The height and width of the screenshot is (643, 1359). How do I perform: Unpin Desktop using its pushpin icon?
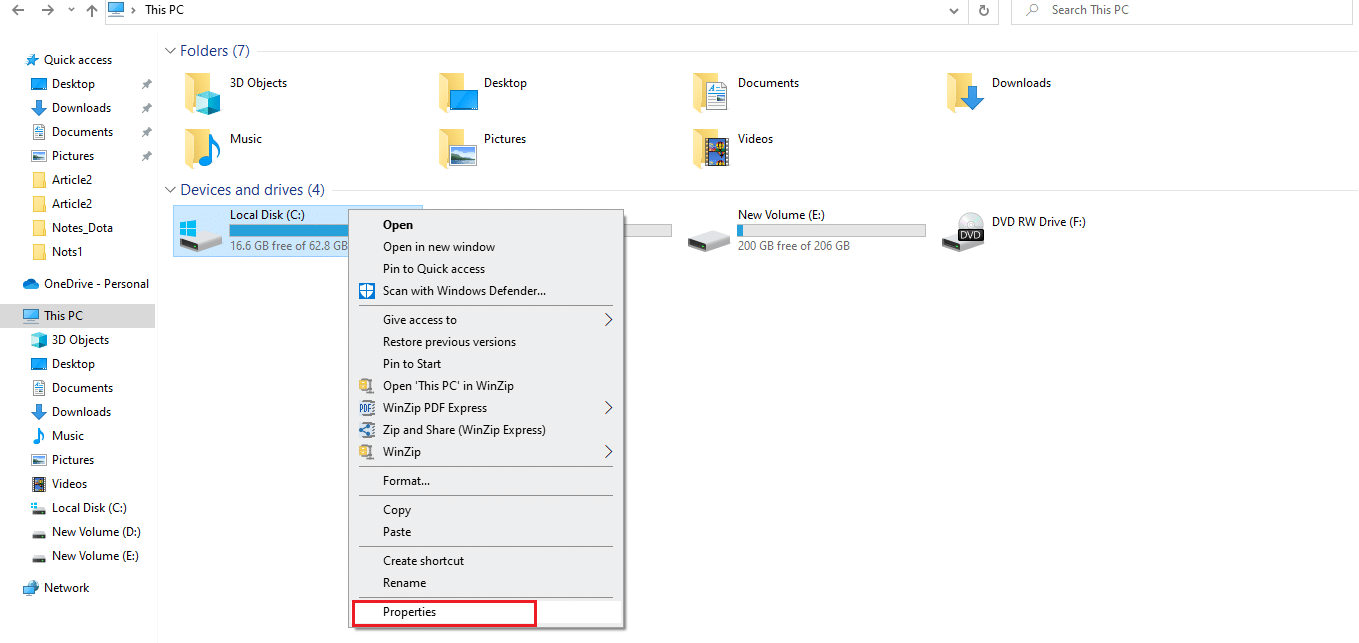(x=146, y=84)
